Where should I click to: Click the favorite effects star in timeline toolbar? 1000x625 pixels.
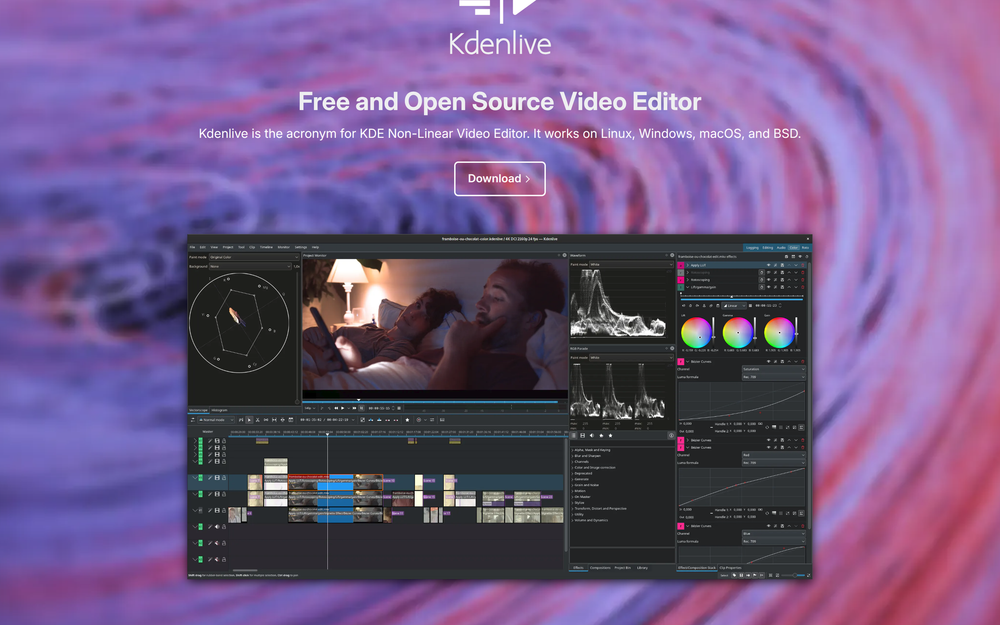(408, 420)
